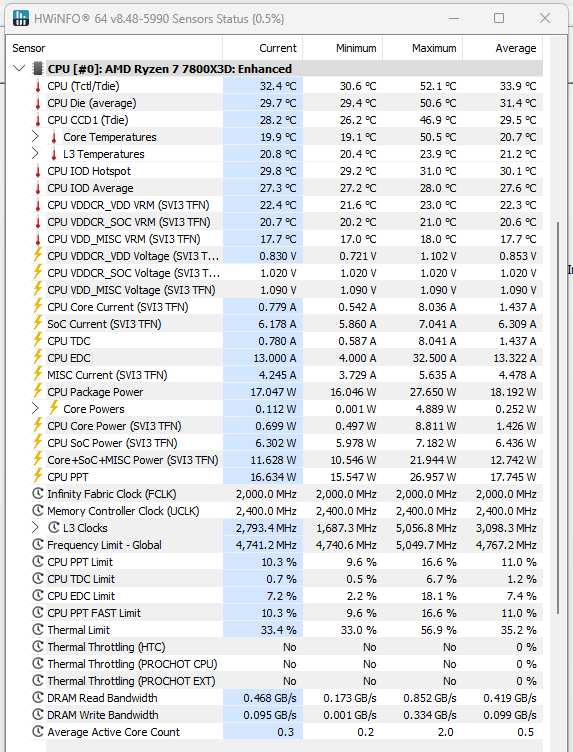Click the CPU chip icon next to Ryzen 7 7800X3D
Screen dimensions: 573x752
point(37,69)
